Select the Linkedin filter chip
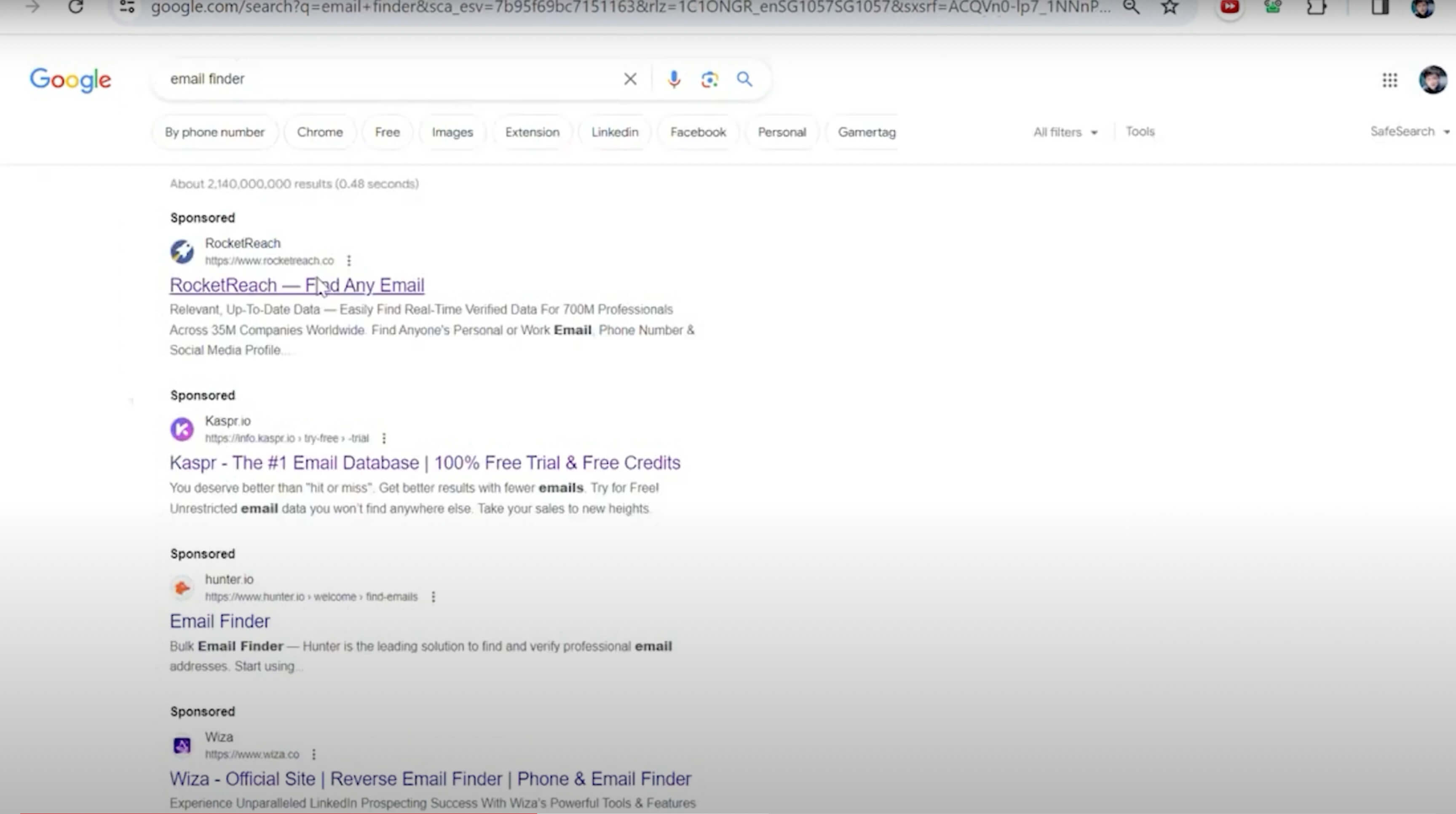 tap(614, 132)
